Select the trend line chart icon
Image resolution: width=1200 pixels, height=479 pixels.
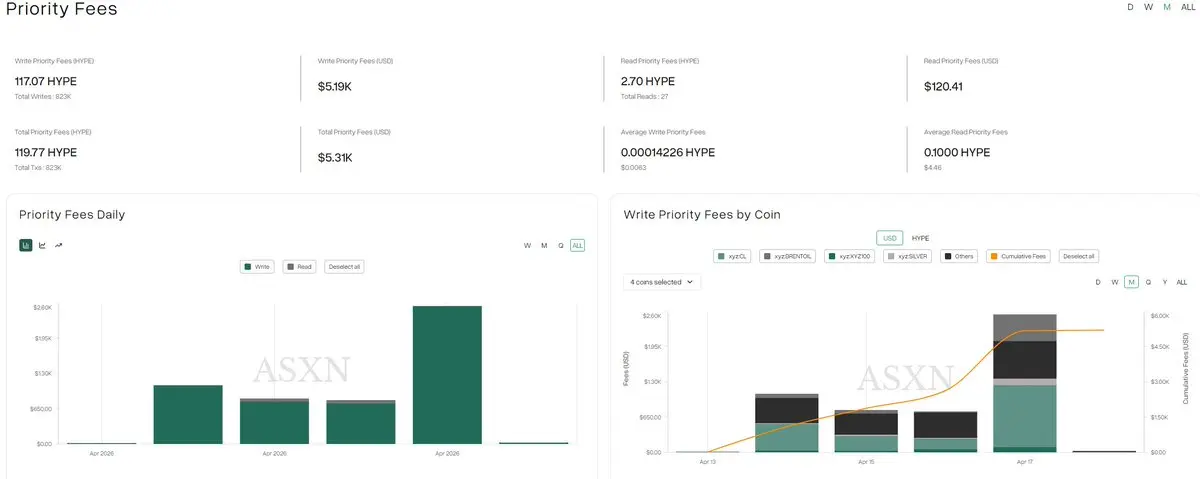[59, 245]
